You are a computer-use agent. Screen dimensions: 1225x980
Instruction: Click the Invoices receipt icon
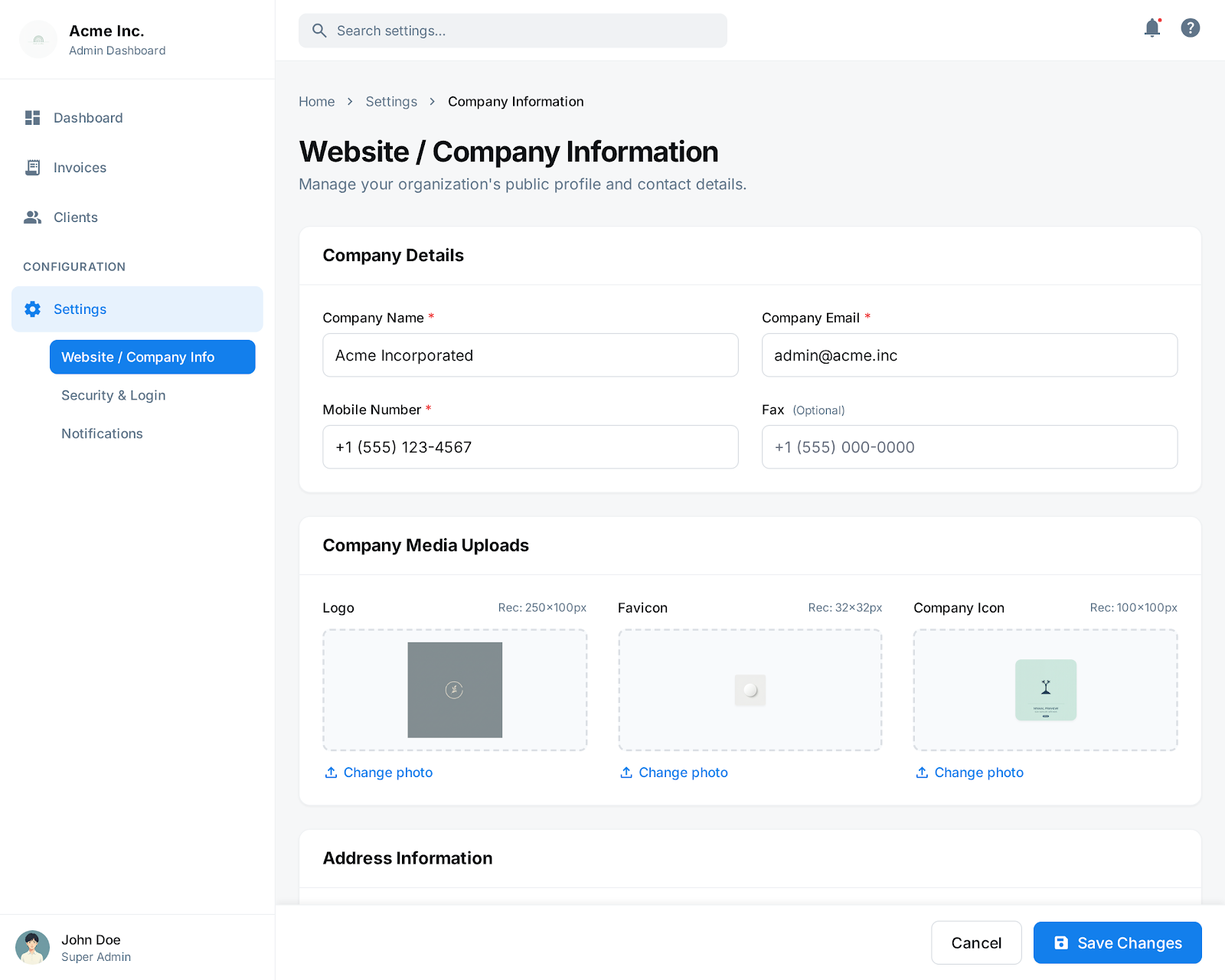pyautogui.click(x=32, y=168)
